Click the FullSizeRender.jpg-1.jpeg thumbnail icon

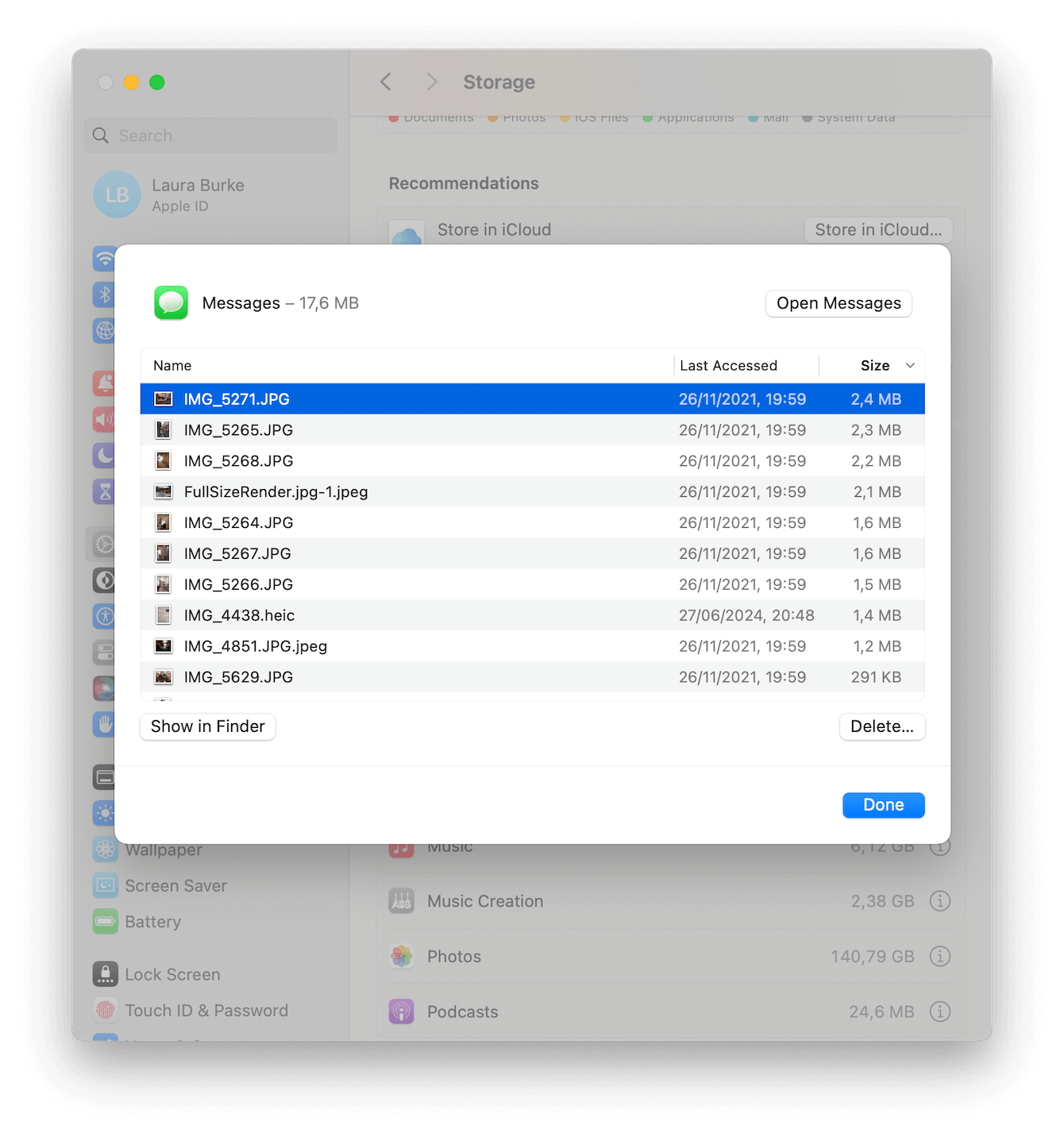tap(164, 491)
